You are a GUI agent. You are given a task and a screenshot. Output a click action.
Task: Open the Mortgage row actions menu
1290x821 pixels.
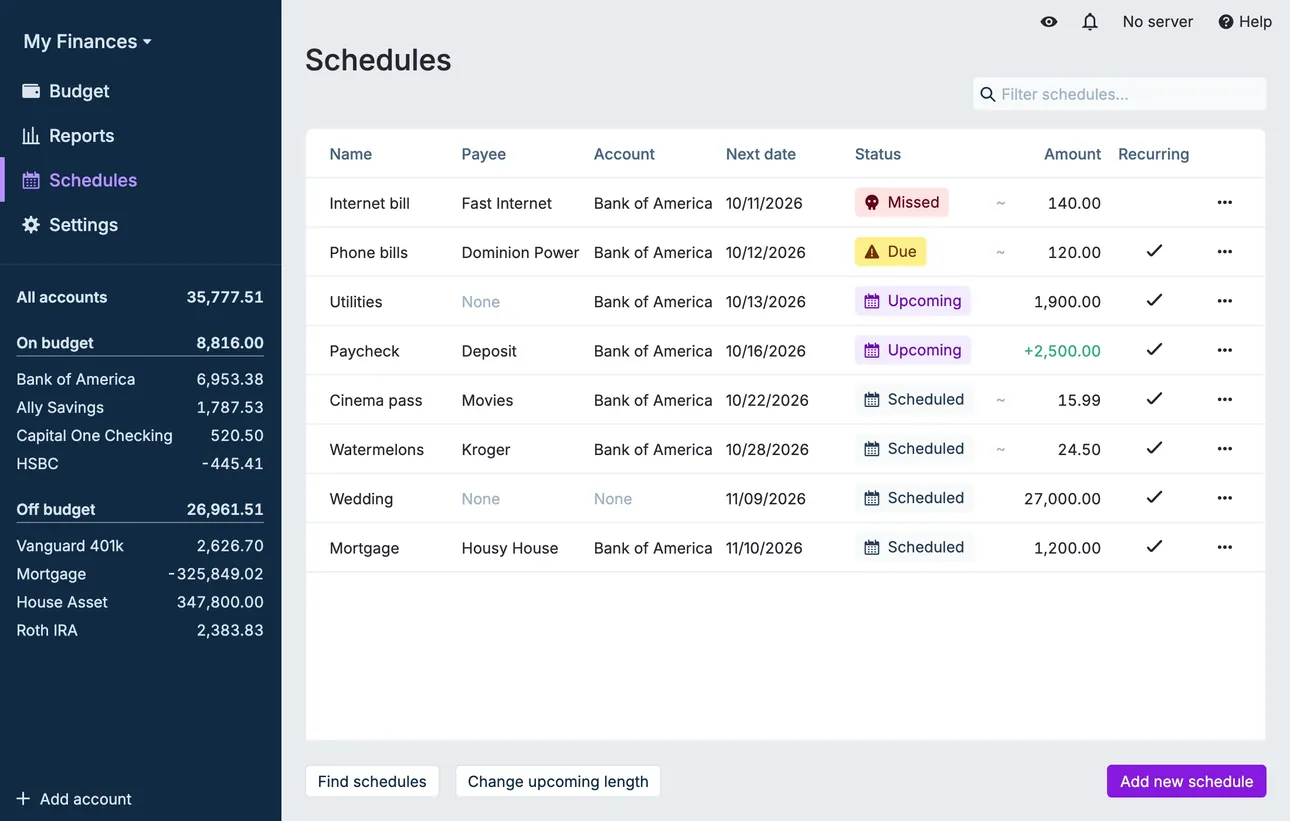[x=1224, y=547]
